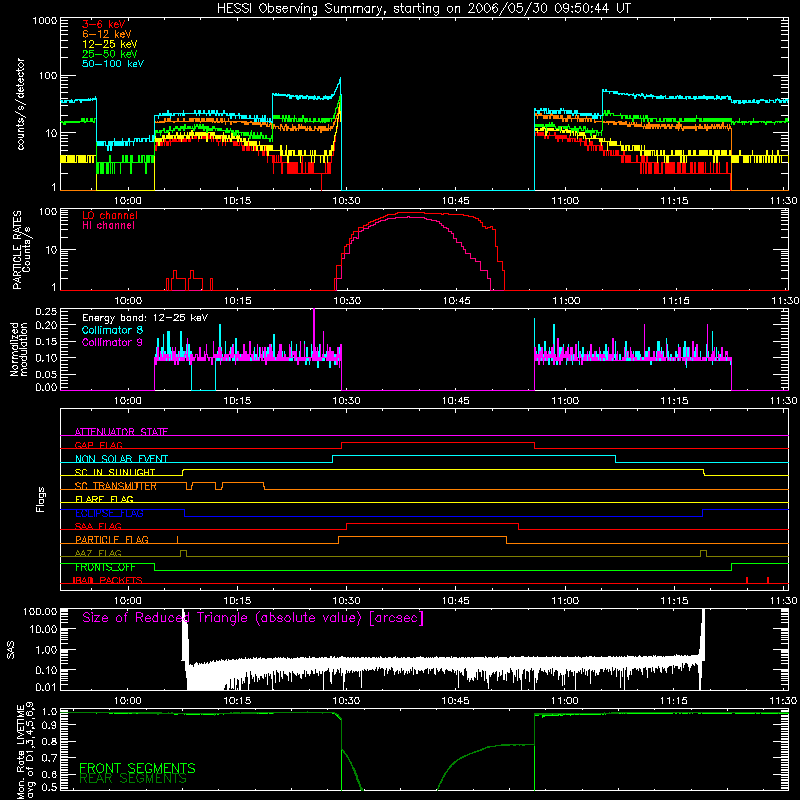Click the 10:45 time label under the counts plot
Viewport: 800px width, 800px height.
(x=455, y=201)
